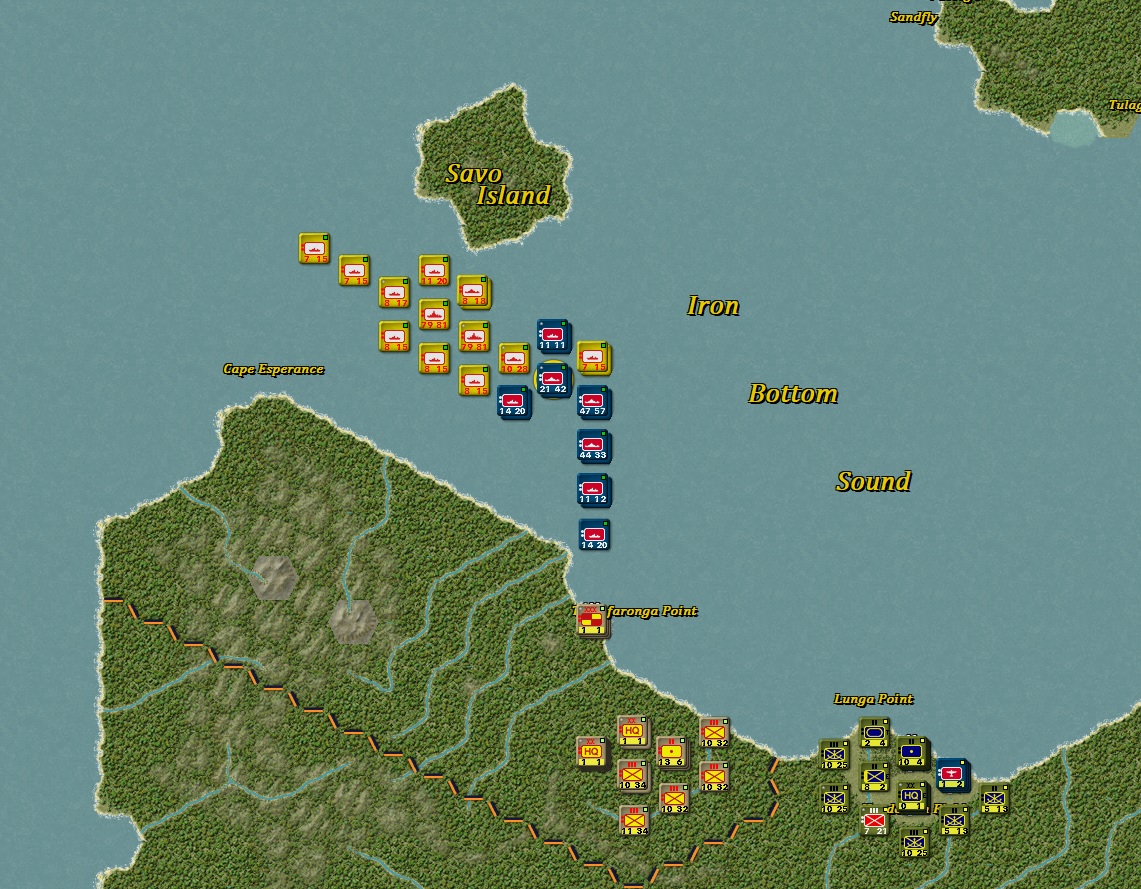Click the Cape Esperance label
This screenshot has height=889, width=1141.
point(273,369)
